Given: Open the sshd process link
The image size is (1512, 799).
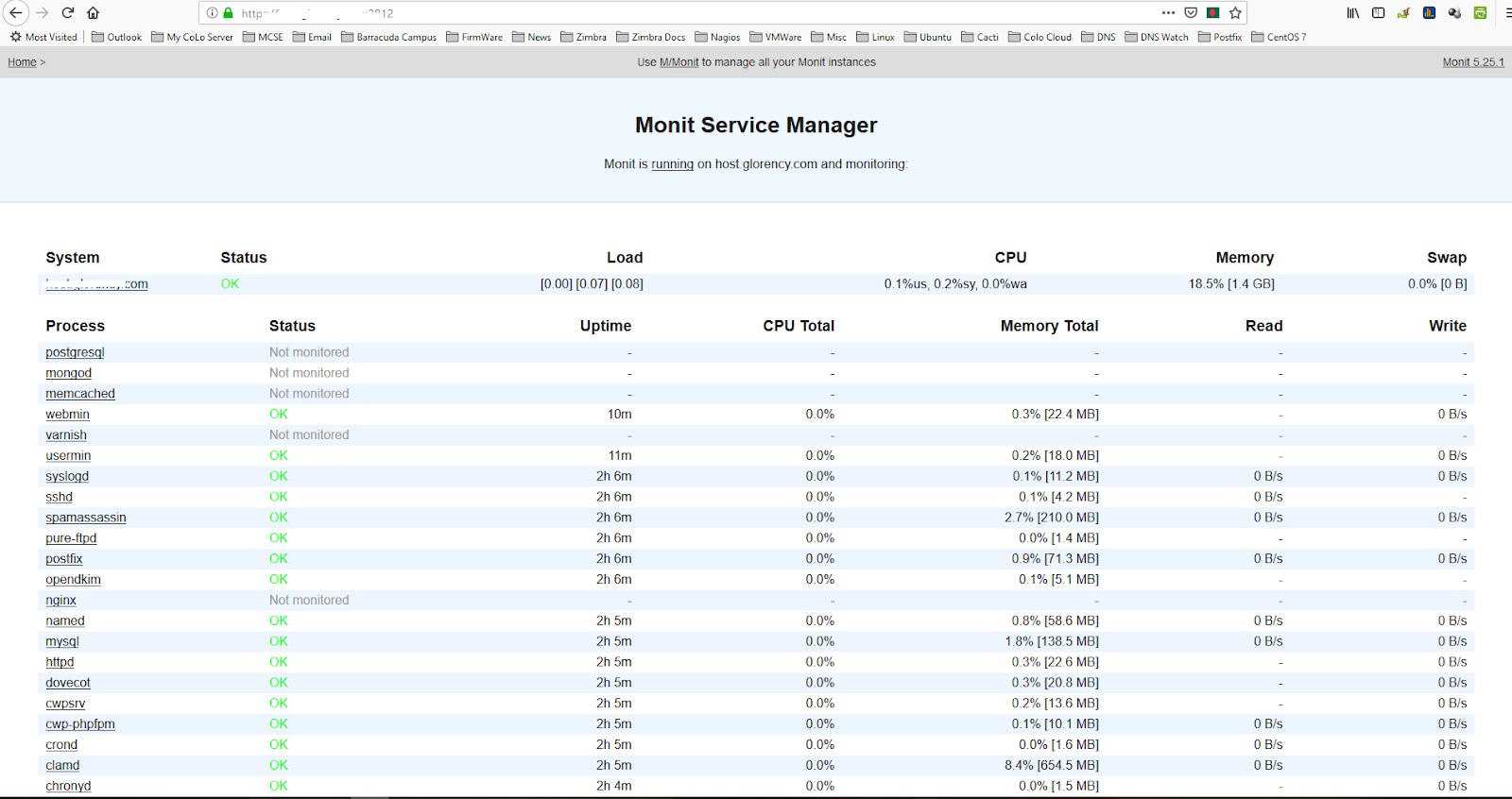Looking at the screenshot, I should coord(59,497).
